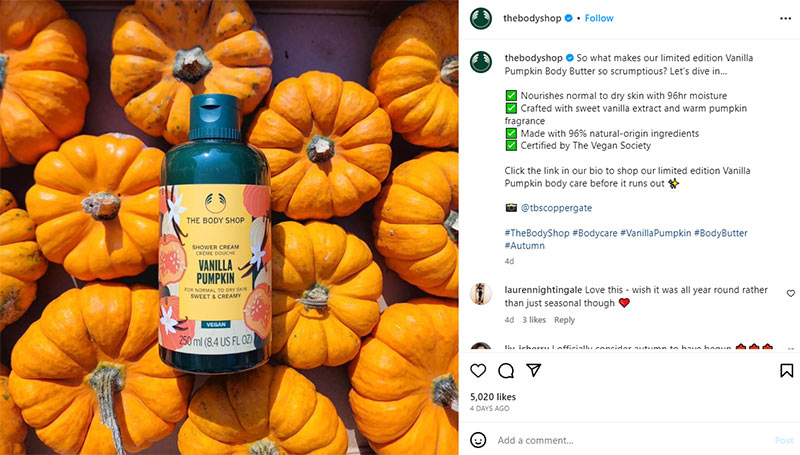800x455 pixels.
Task: Open the #VanillaPumpkin hashtag
Action: point(656,233)
